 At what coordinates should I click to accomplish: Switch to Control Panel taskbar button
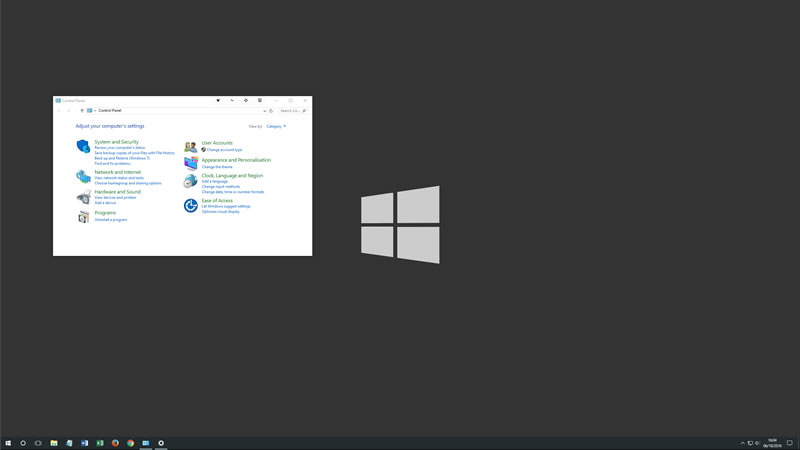point(146,443)
